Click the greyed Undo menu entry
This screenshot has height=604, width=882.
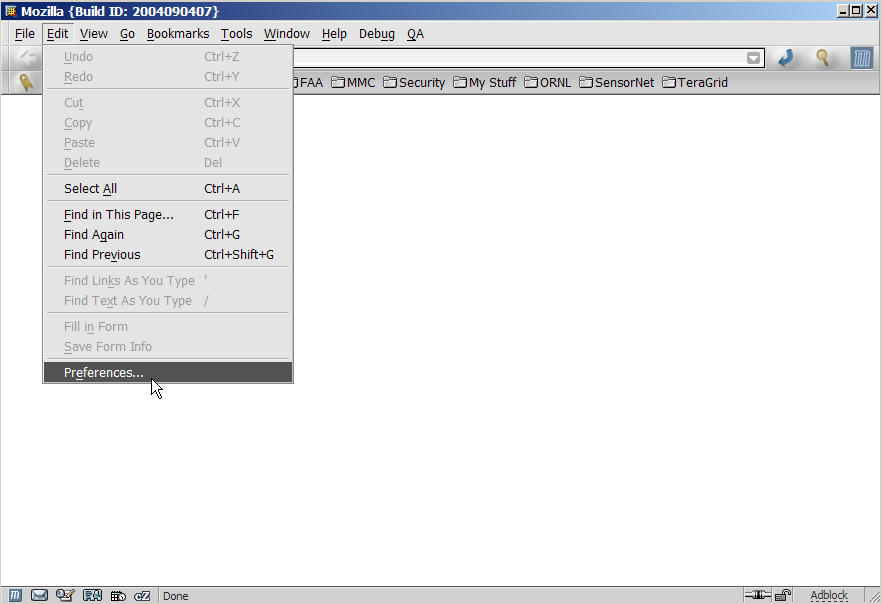pyautogui.click(x=168, y=57)
